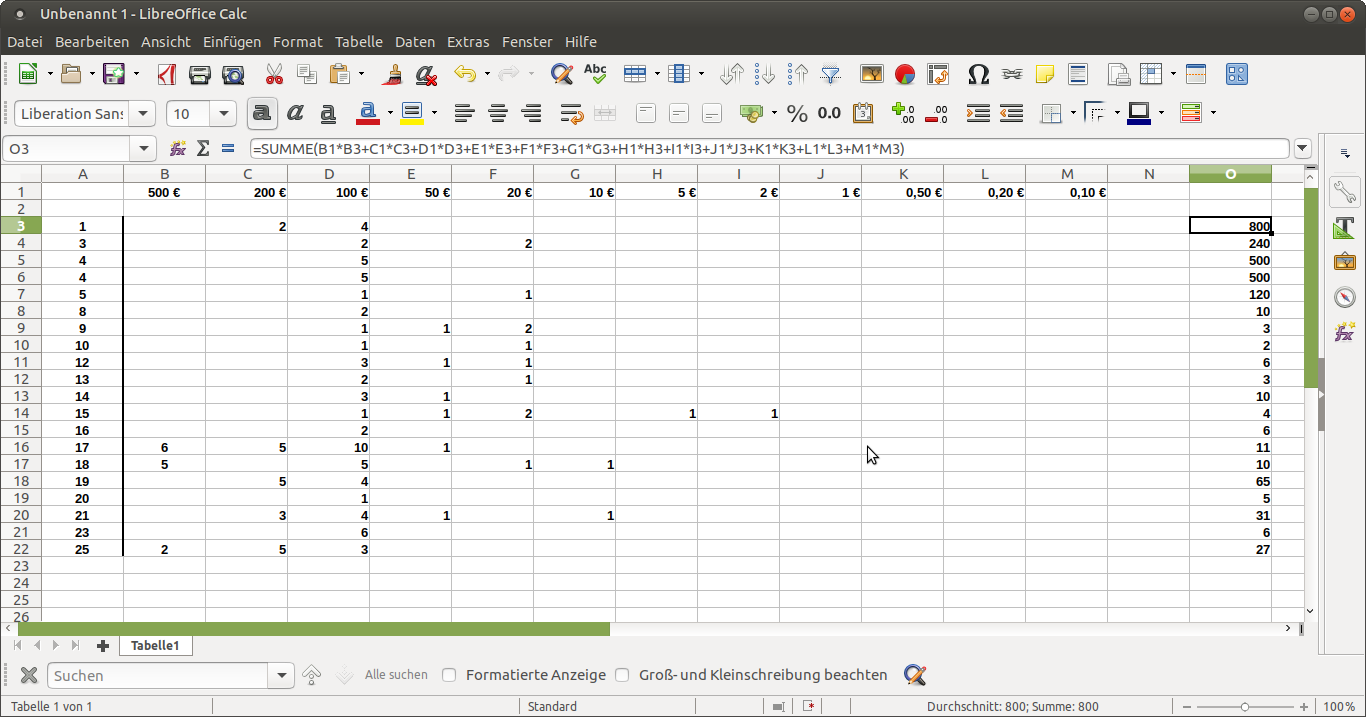Format as date using calendar icon
The height and width of the screenshot is (717, 1366).
pyautogui.click(x=862, y=113)
